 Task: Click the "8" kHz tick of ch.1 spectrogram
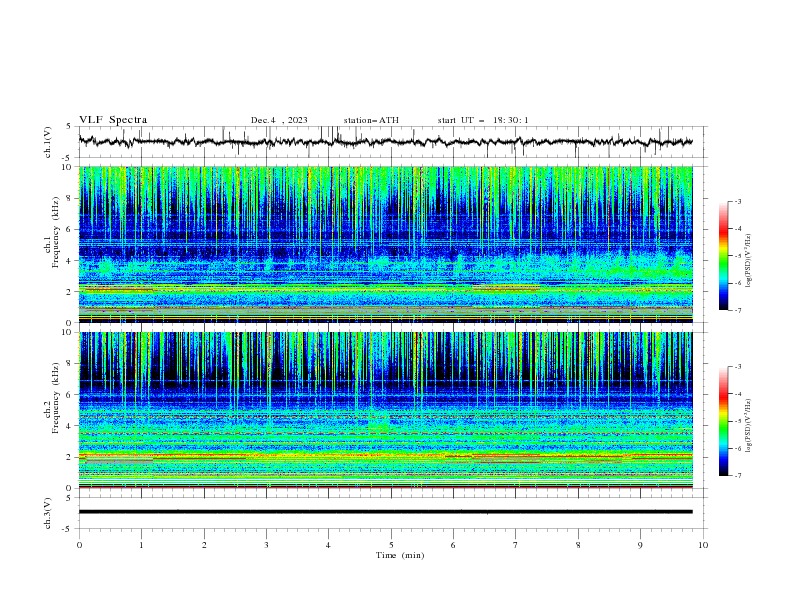coord(70,198)
